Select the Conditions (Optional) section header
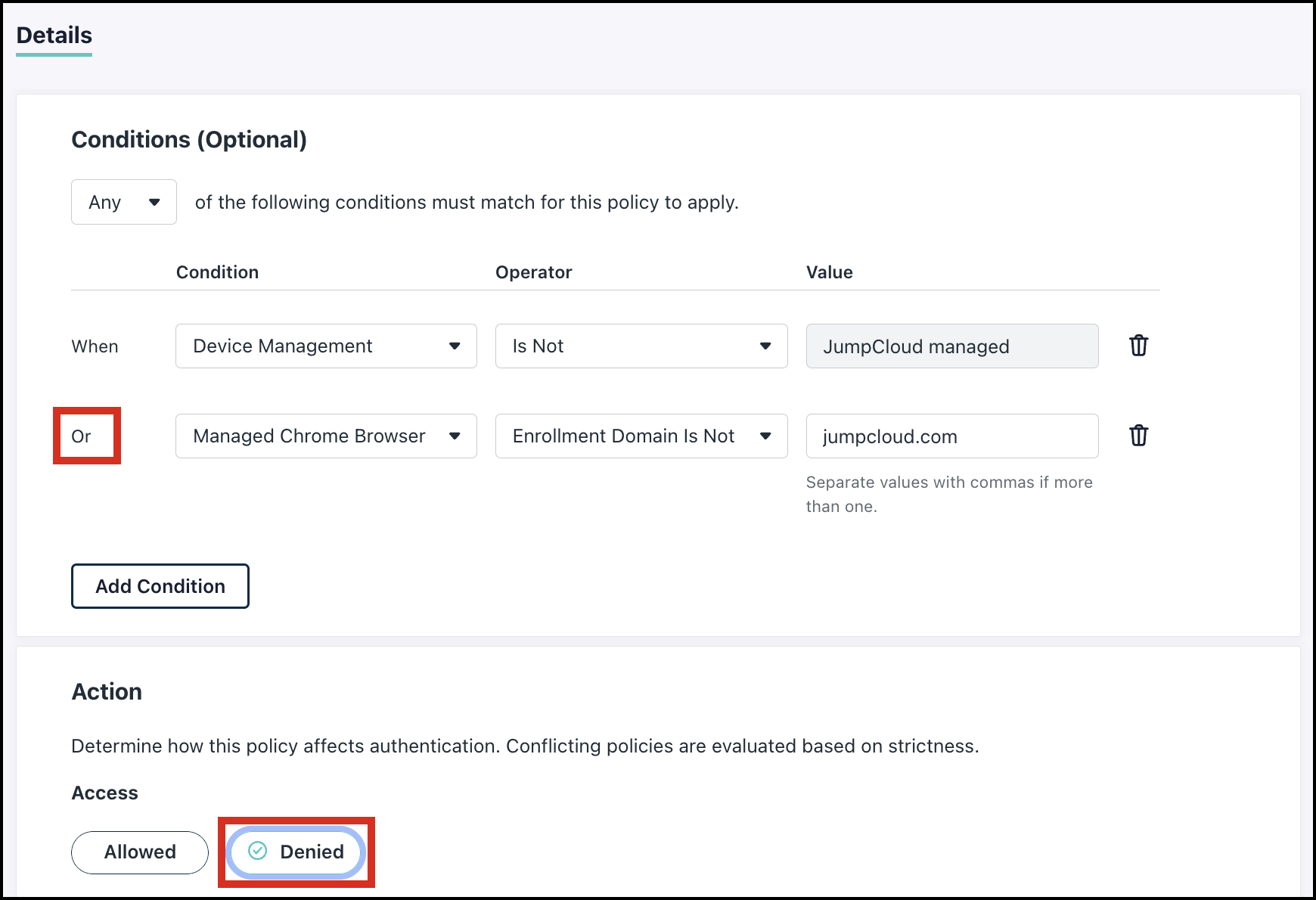 tap(189, 139)
